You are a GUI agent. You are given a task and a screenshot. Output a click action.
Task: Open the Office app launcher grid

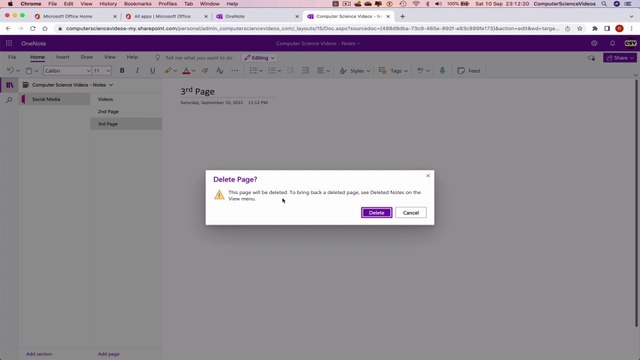pos(9,43)
